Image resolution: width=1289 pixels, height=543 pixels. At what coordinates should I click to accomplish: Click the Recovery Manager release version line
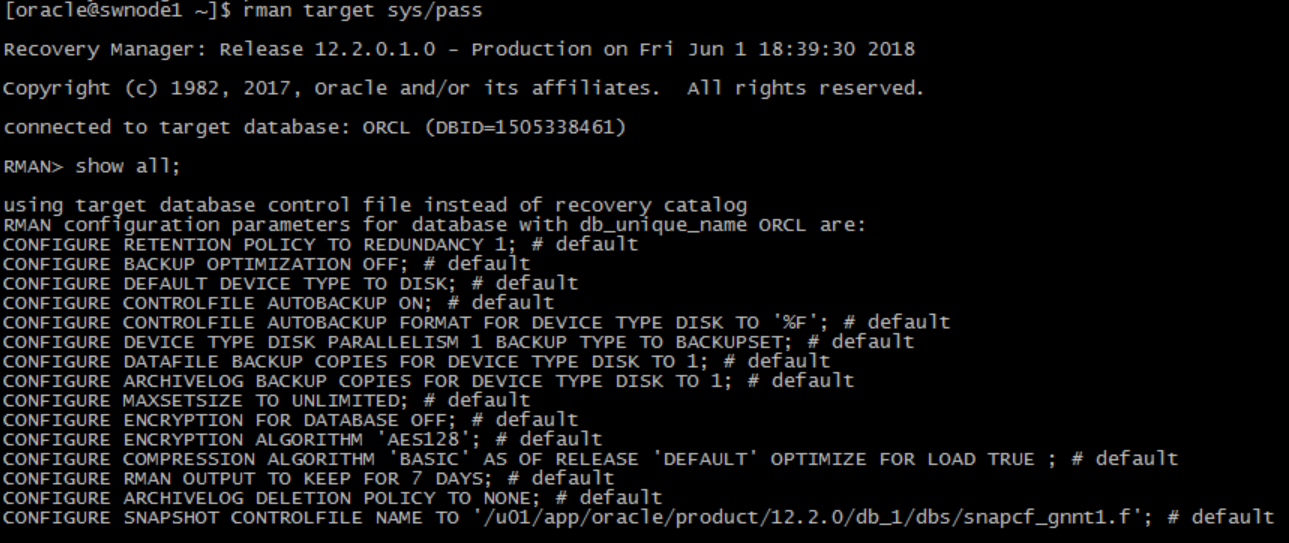pyautogui.click(x=459, y=49)
